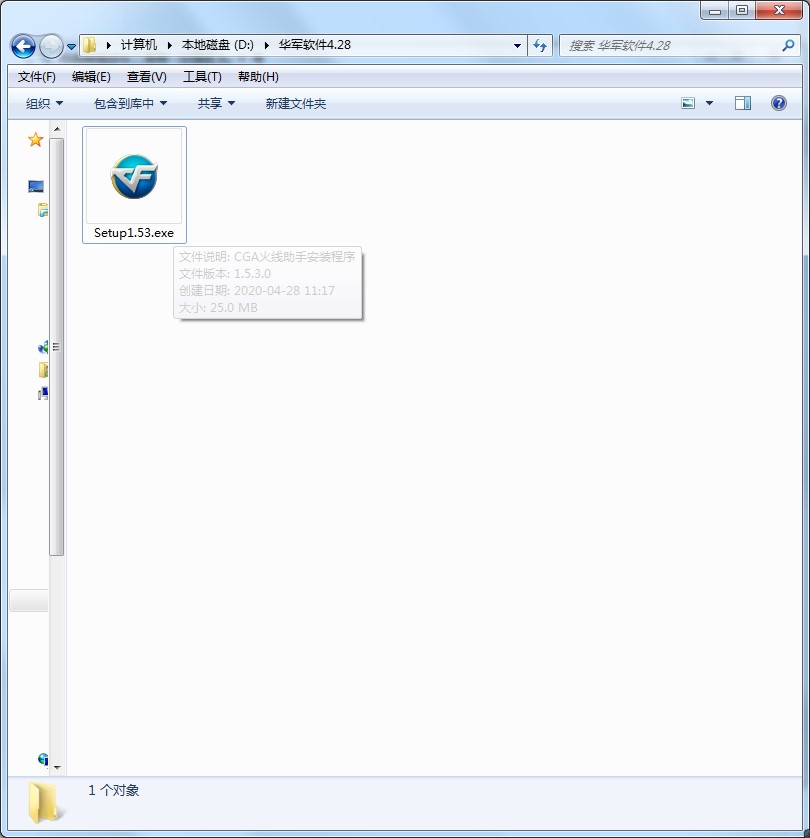Screen dimensions: 810x838
Task: Select 计算机 in the address breadcrumb
Action: click(138, 45)
